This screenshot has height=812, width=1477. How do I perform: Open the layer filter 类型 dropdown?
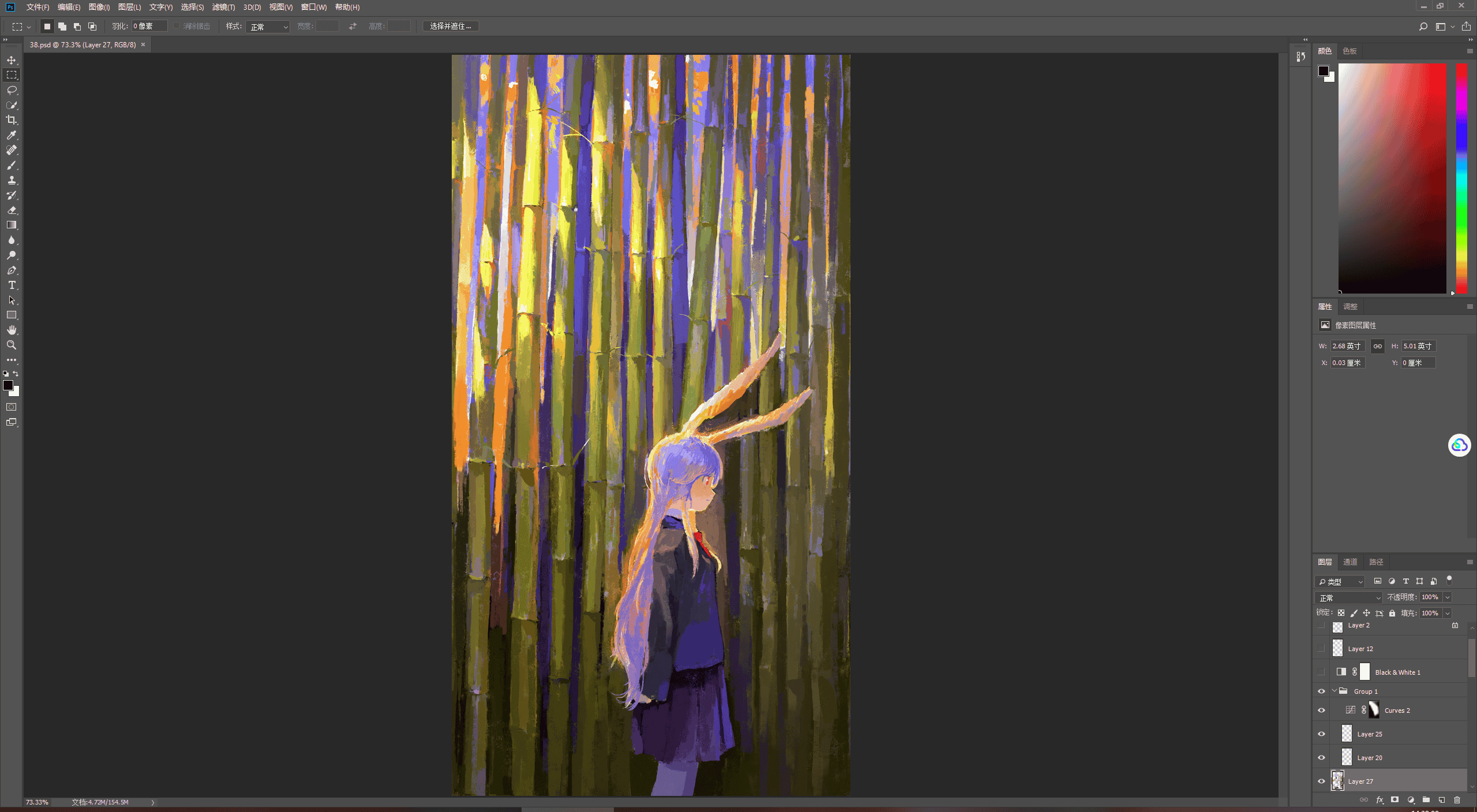click(x=1340, y=582)
